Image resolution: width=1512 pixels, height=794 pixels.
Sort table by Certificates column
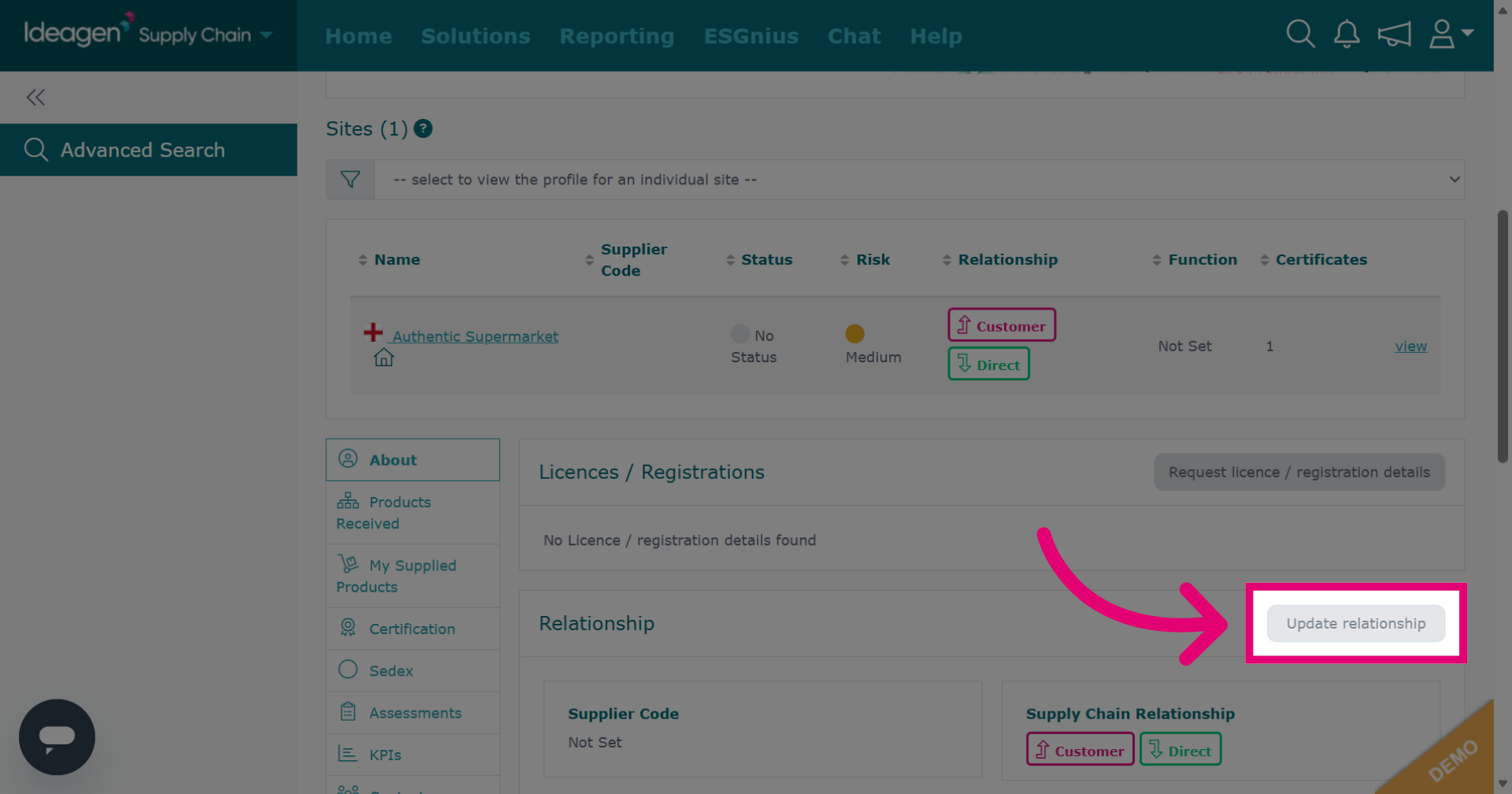pyautogui.click(x=1314, y=259)
